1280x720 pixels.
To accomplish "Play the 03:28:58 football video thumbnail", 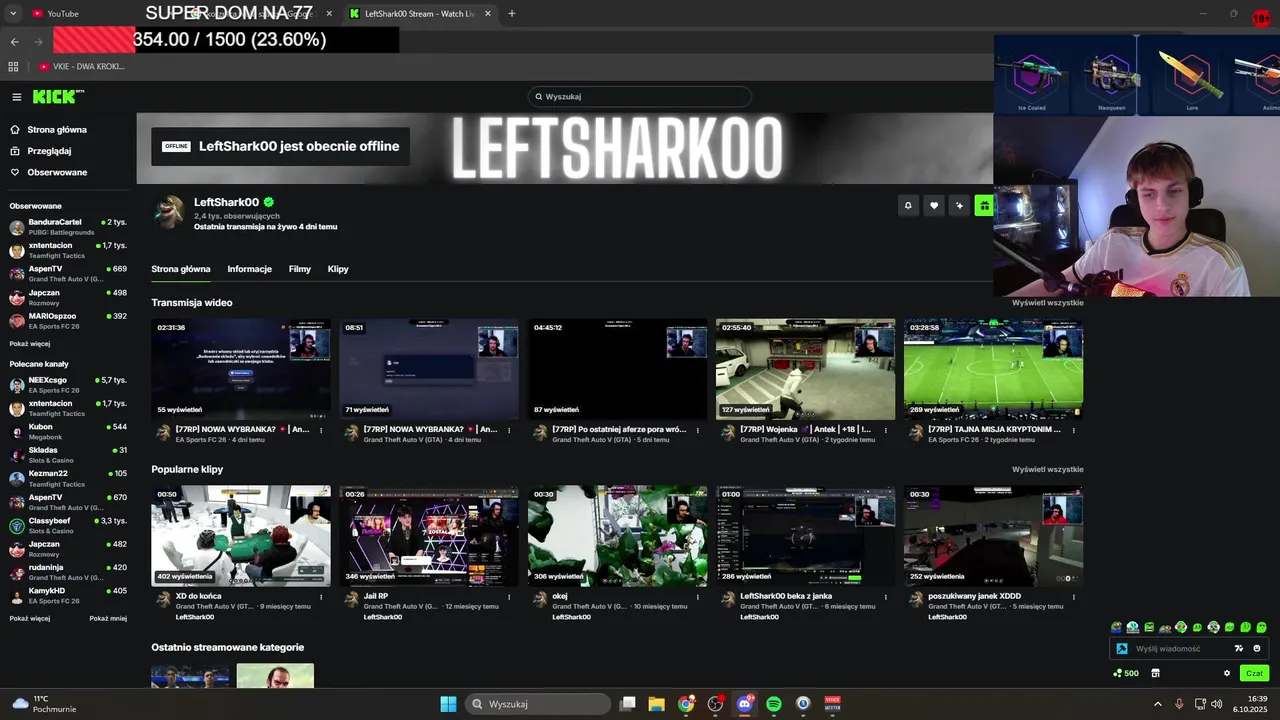I will 993,369.
